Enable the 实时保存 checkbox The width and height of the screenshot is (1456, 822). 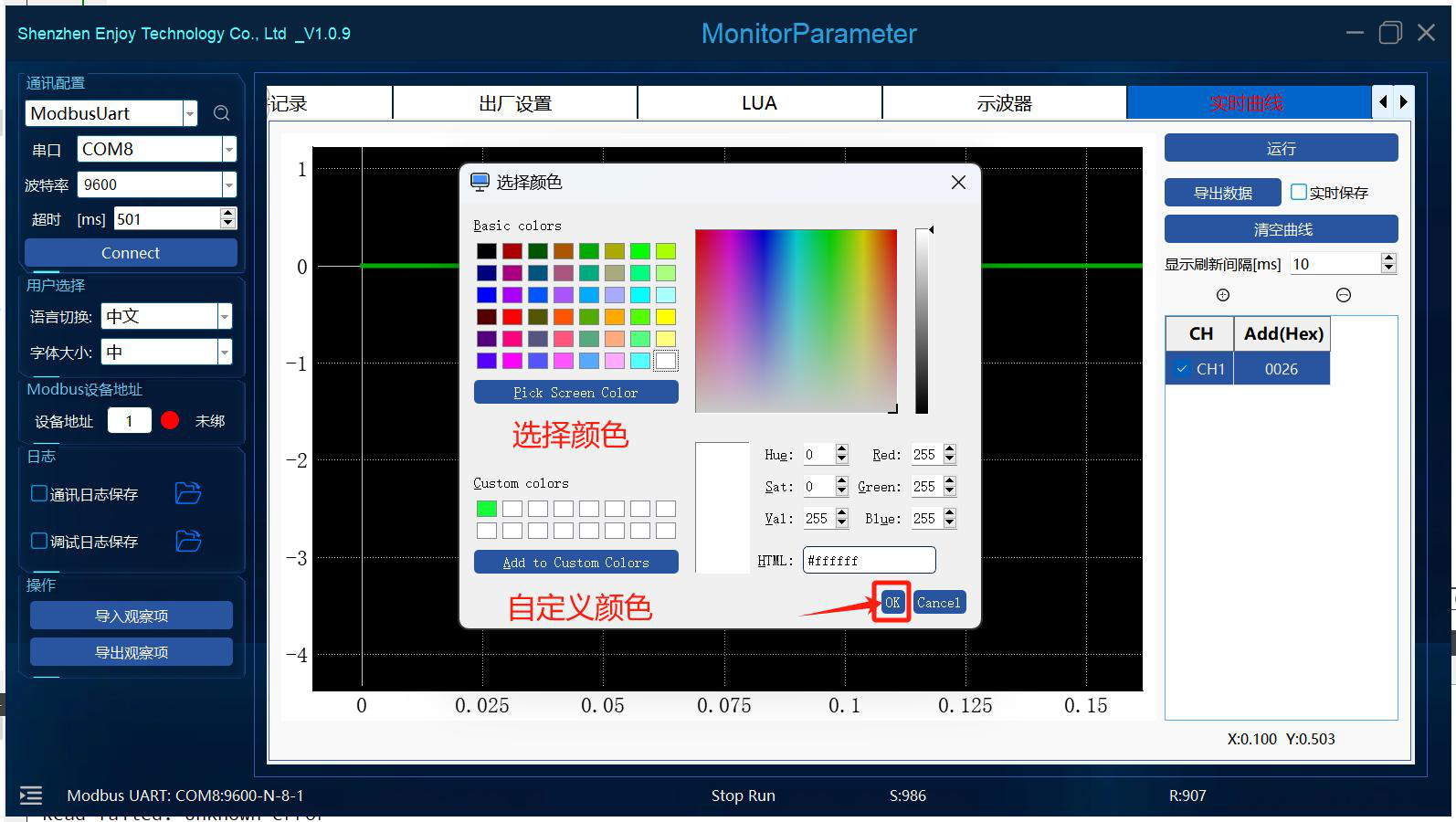1299,192
